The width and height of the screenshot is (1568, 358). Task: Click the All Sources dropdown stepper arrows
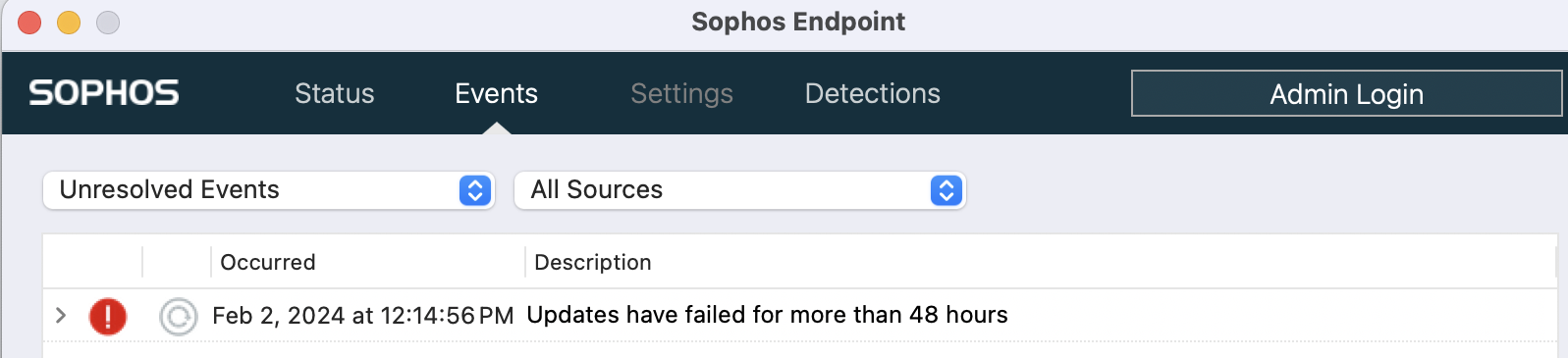(946, 190)
